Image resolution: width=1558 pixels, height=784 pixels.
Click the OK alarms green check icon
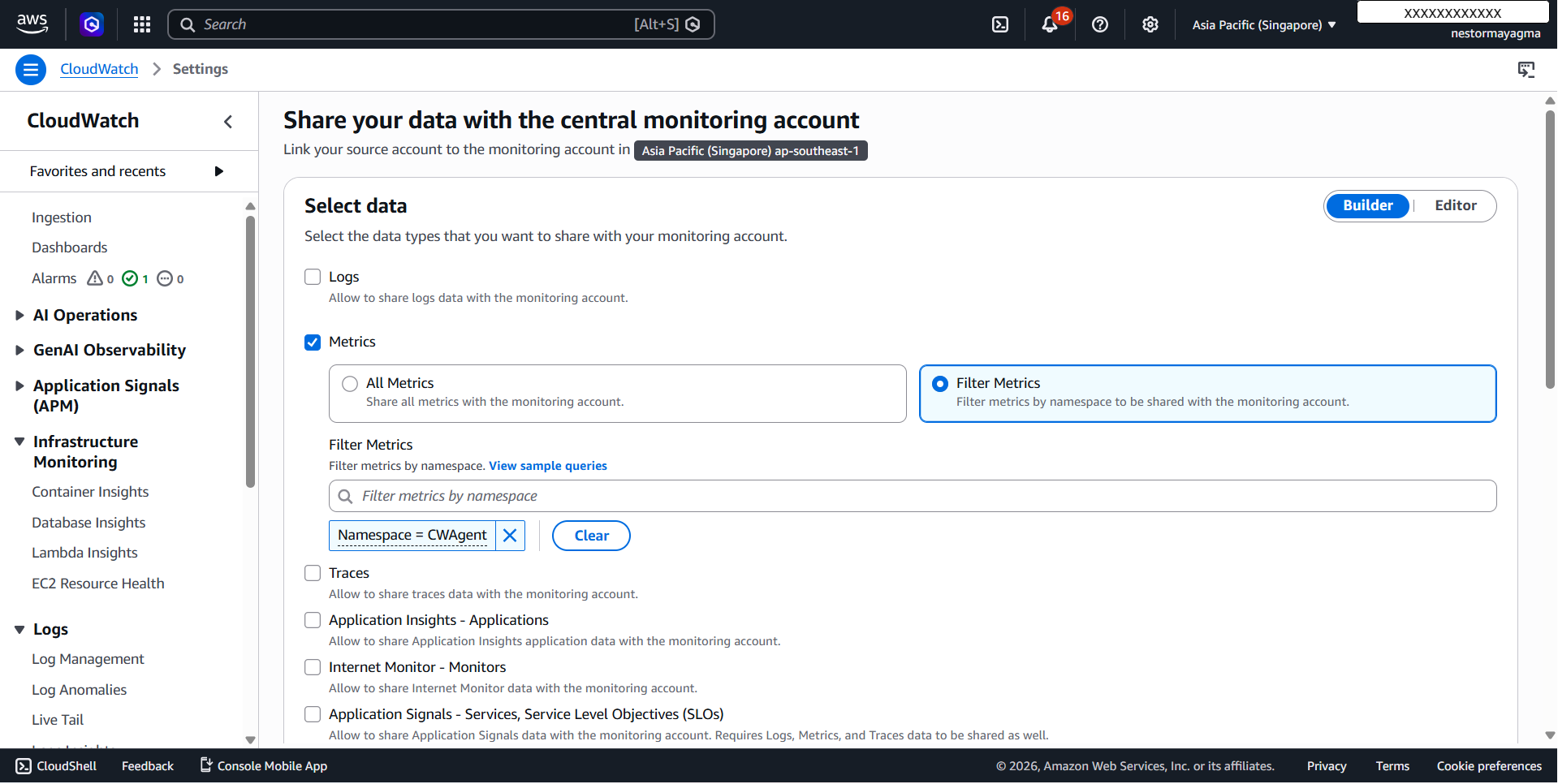[130, 278]
